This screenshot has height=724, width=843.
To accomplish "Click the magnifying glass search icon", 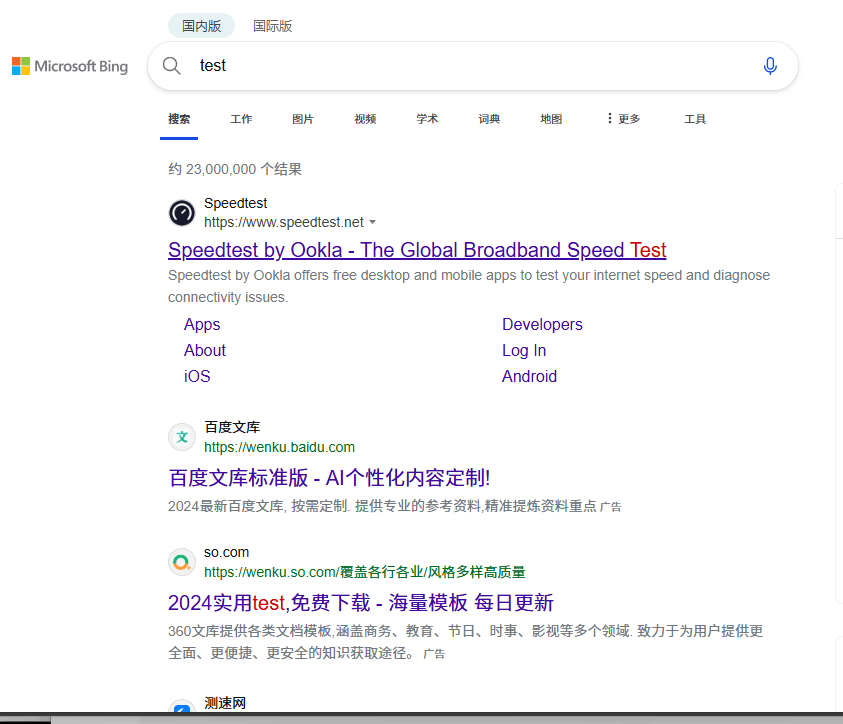I will [x=172, y=66].
